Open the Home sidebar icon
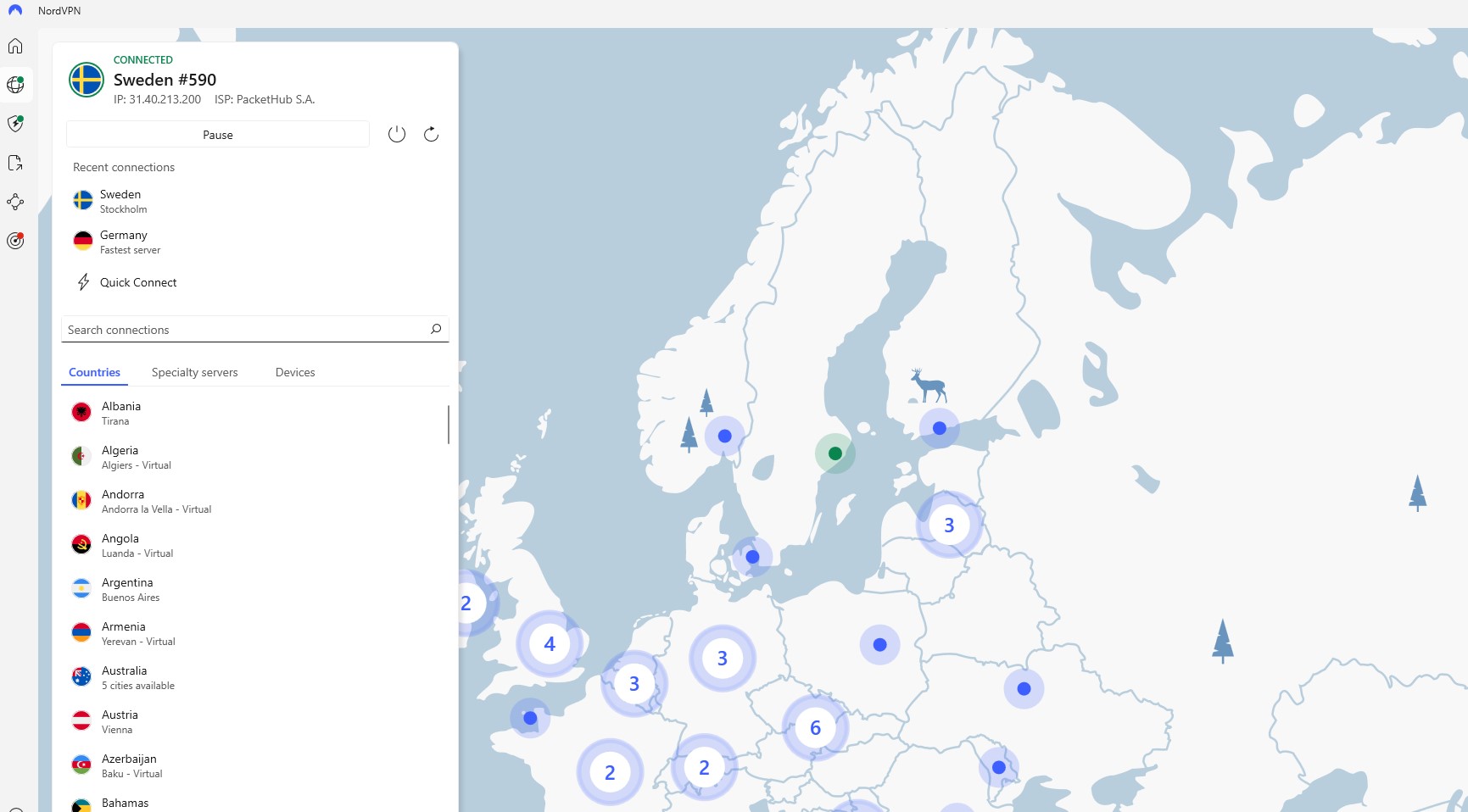Viewport: 1468px width, 812px height. coord(15,46)
